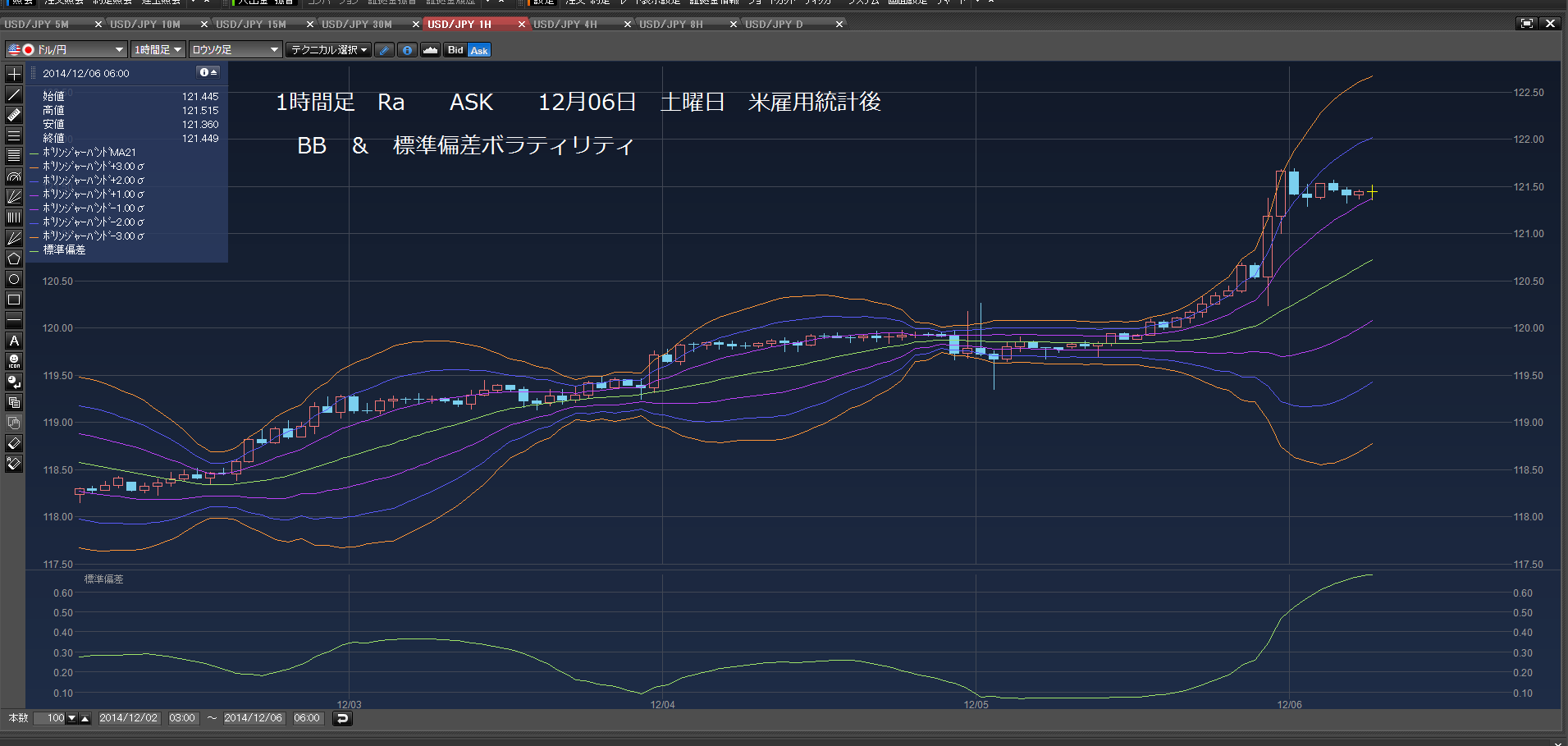Image resolution: width=1568 pixels, height=746 pixels.
Task: Click the 標準偏差 legend entry in info panel
Action: [x=64, y=250]
